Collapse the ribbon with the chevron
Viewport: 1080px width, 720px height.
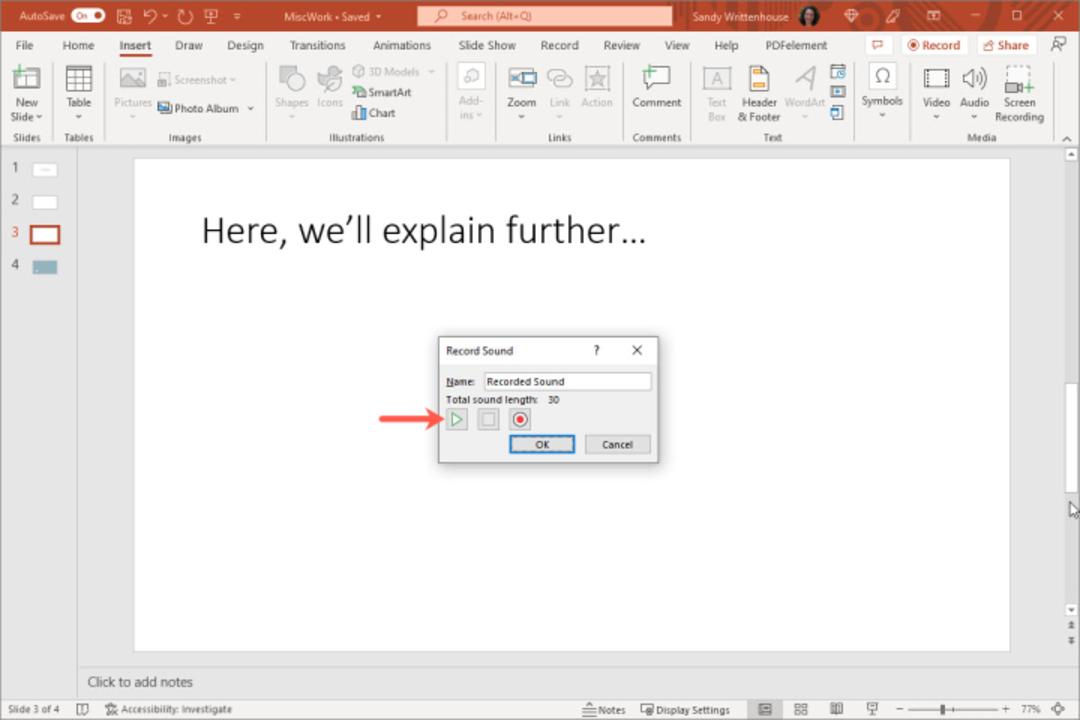(x=1066, y=138)
